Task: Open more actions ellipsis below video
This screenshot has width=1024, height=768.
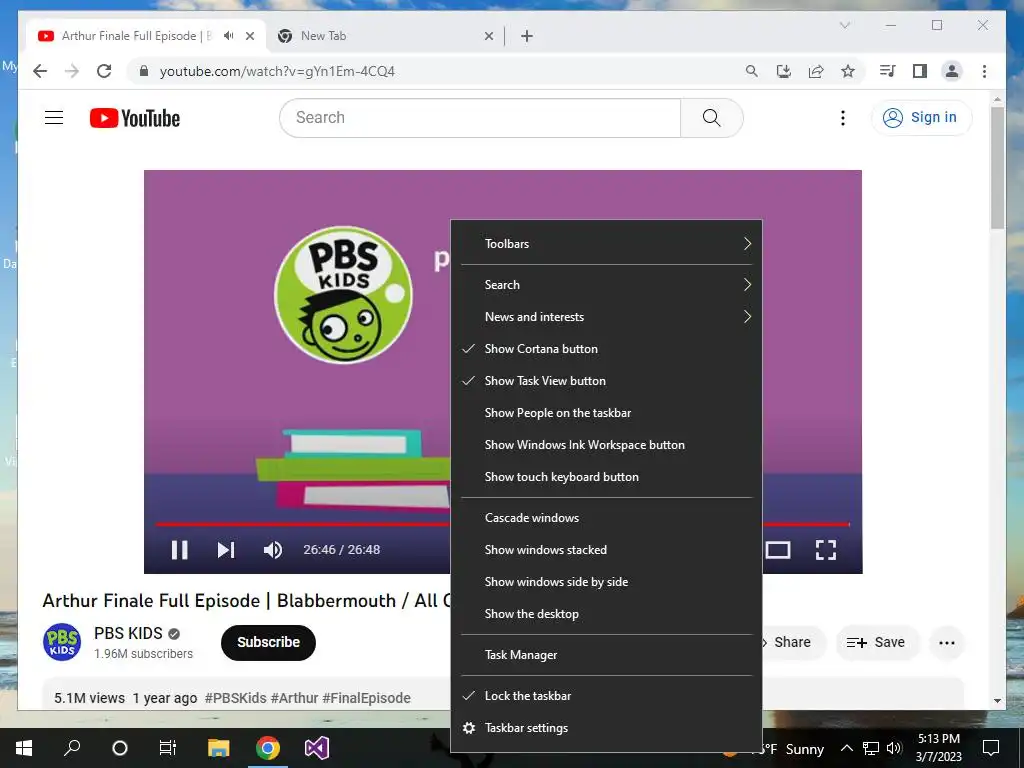Action: pos(946,643)
